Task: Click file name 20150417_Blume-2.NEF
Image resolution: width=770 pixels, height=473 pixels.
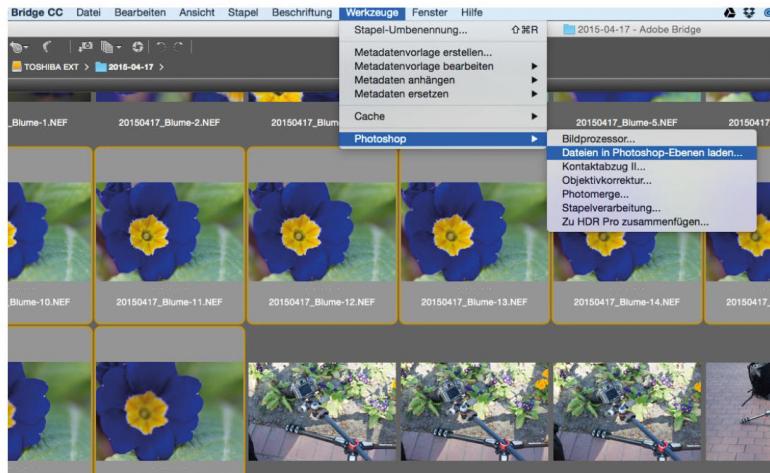Action: (169, 122)
